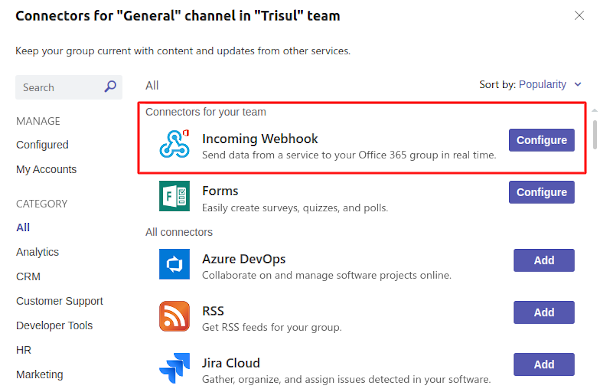The image size is (600, 389).
Task: Click 'Get RSS feeds for your group' description
Action: 272,327
